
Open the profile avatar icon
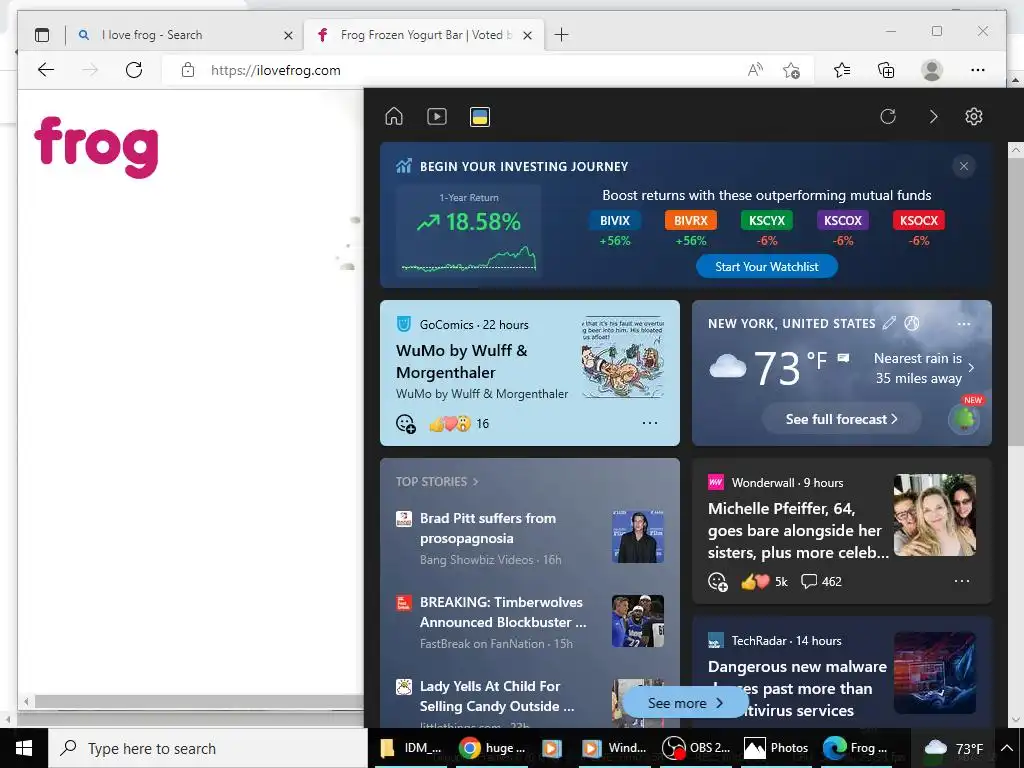click(x=931, y=70)
